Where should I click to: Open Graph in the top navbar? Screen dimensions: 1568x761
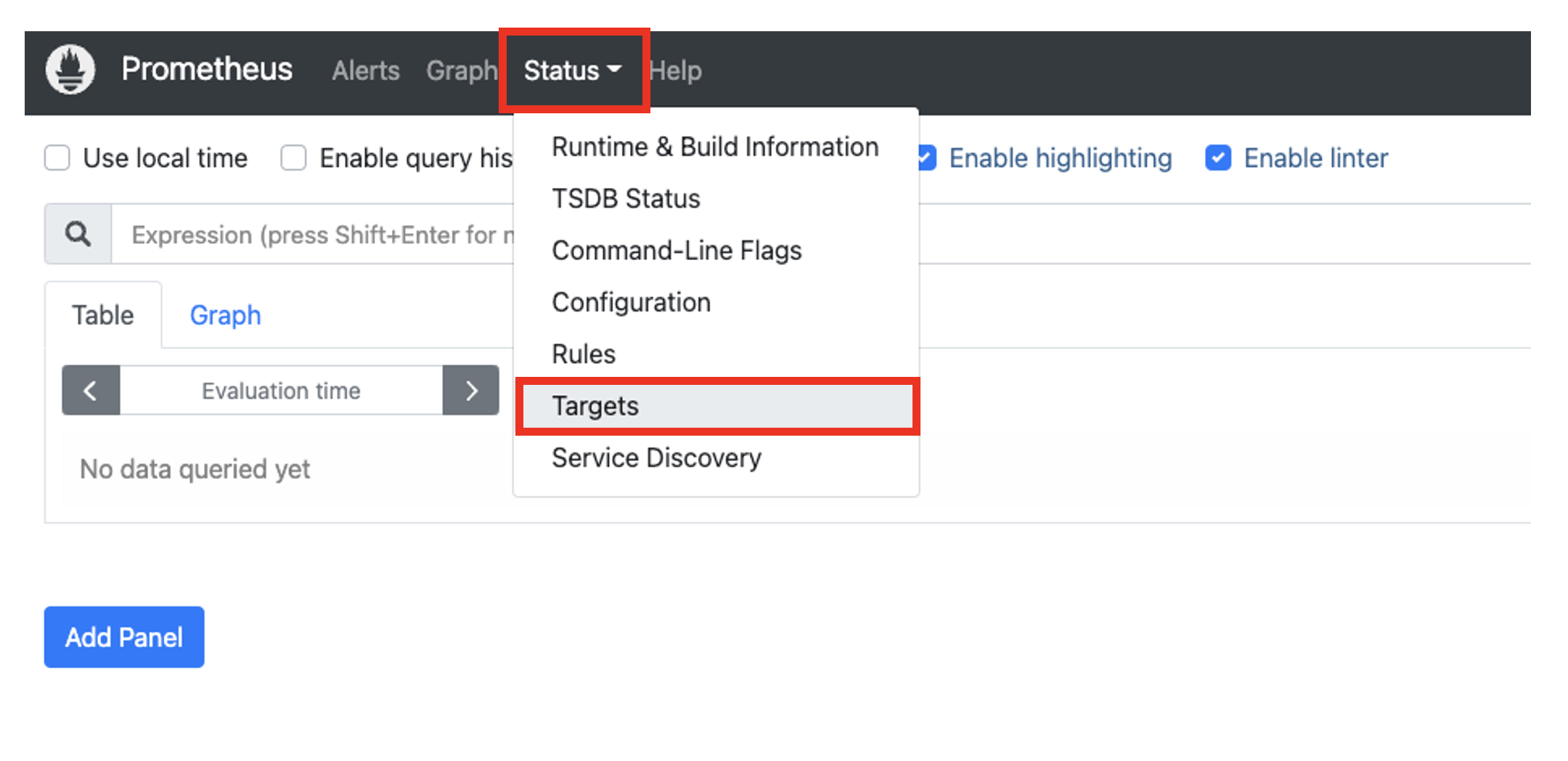(x=462, y=70)
